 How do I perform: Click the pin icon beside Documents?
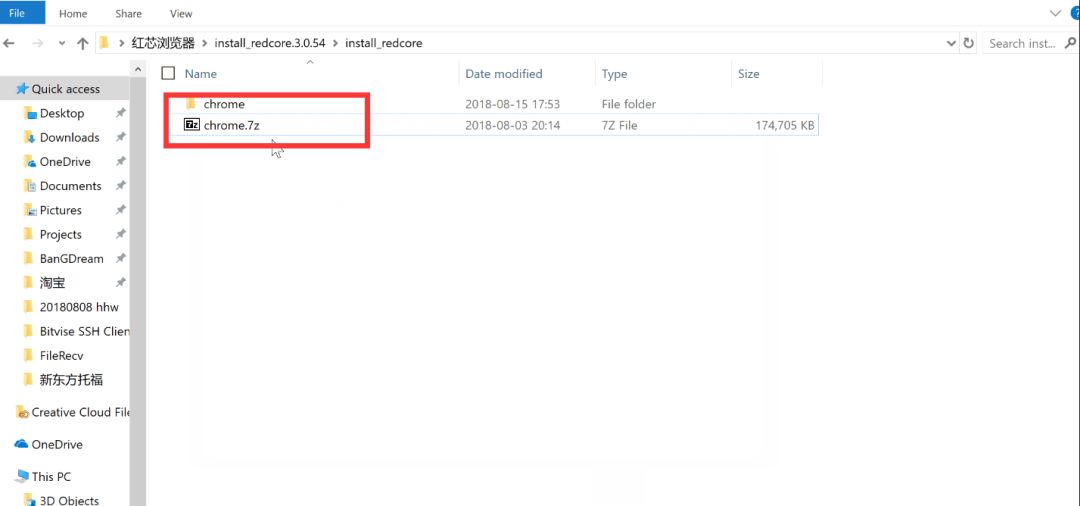[121, 186]
